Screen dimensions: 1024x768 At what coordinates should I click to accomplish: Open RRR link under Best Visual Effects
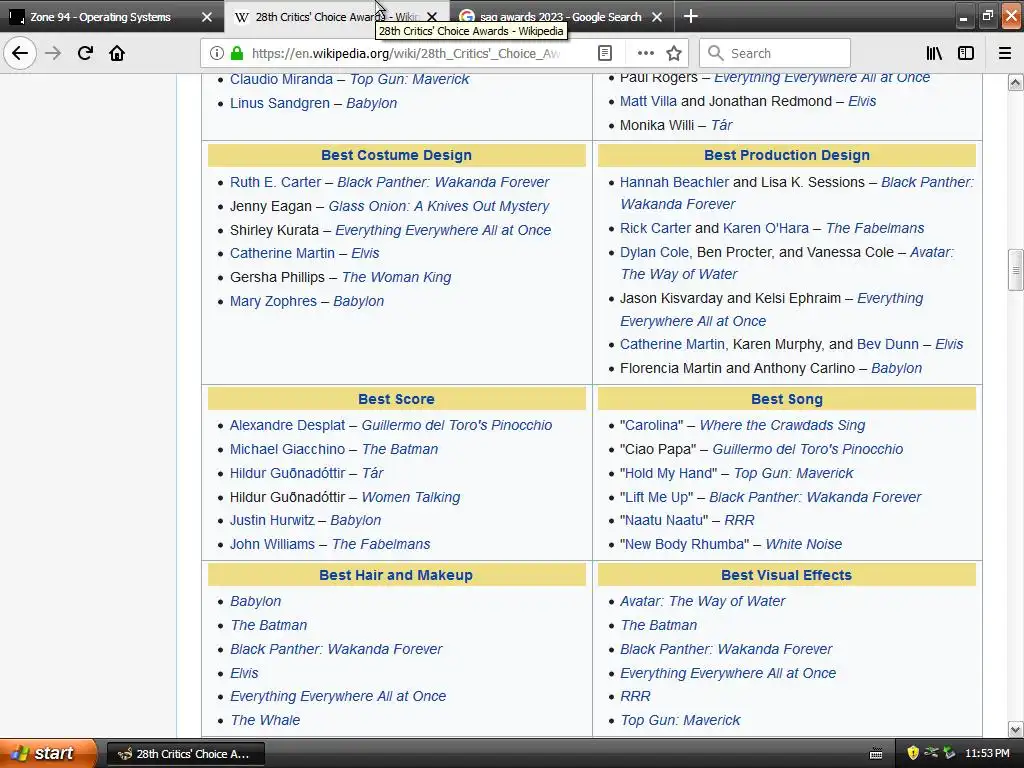click(635, 696)
